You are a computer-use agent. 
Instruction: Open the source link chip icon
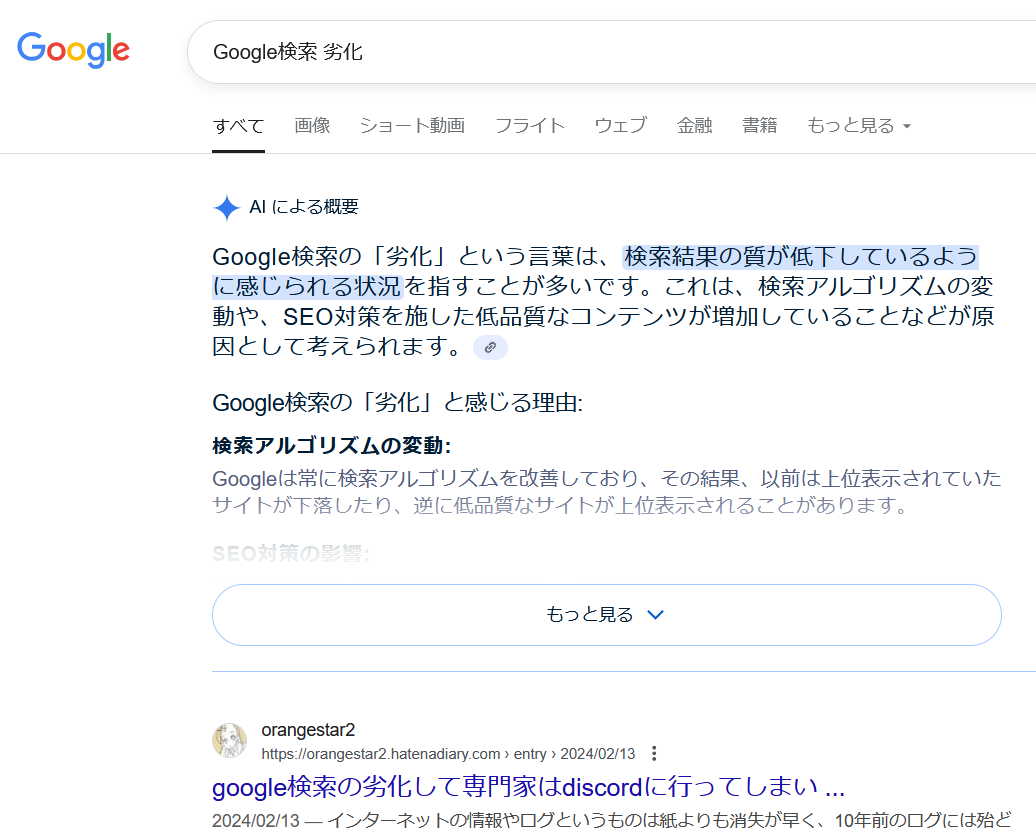point(490,348)
